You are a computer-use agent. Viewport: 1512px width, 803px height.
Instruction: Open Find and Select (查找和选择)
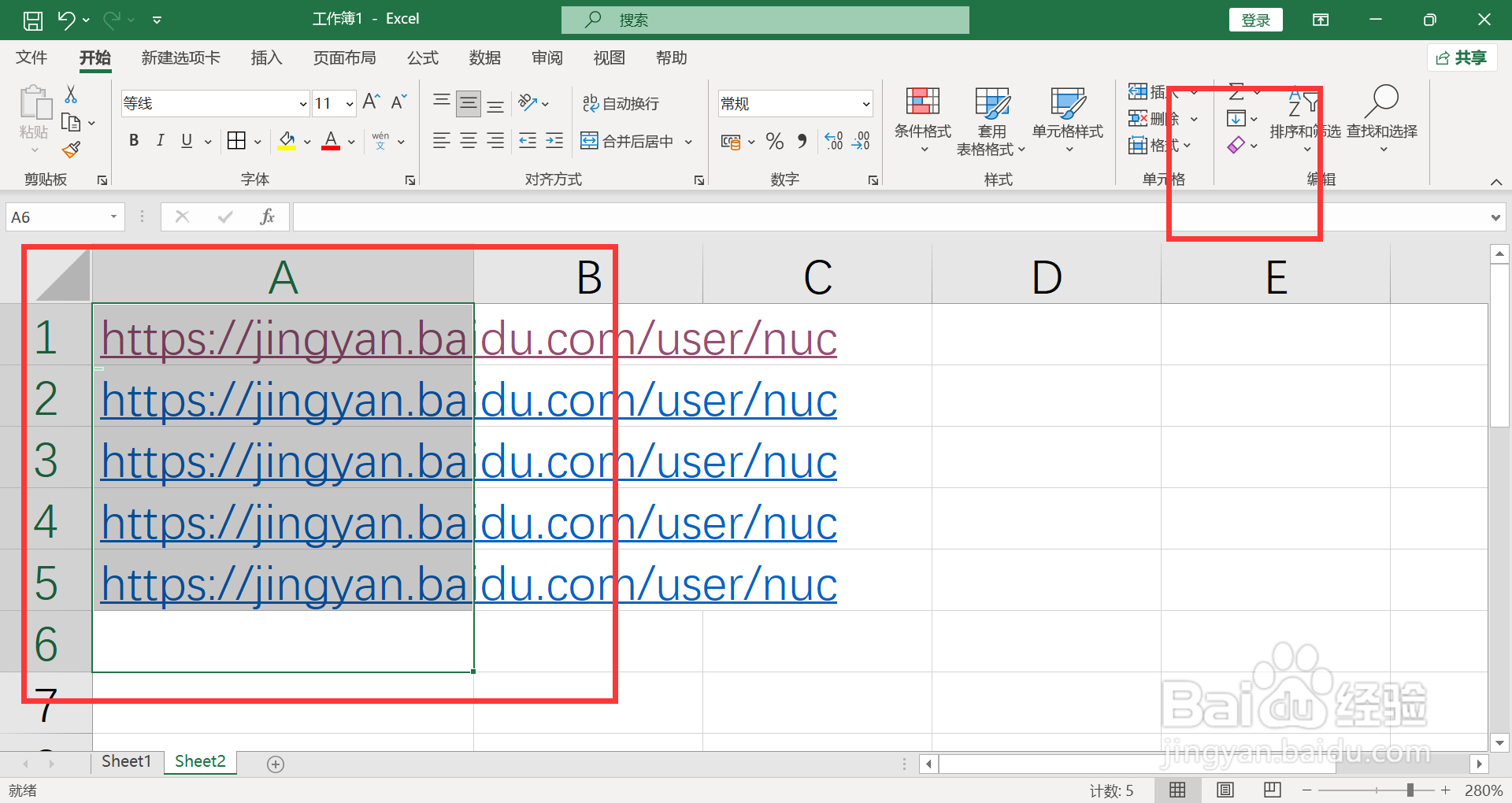click(1382, 118)
